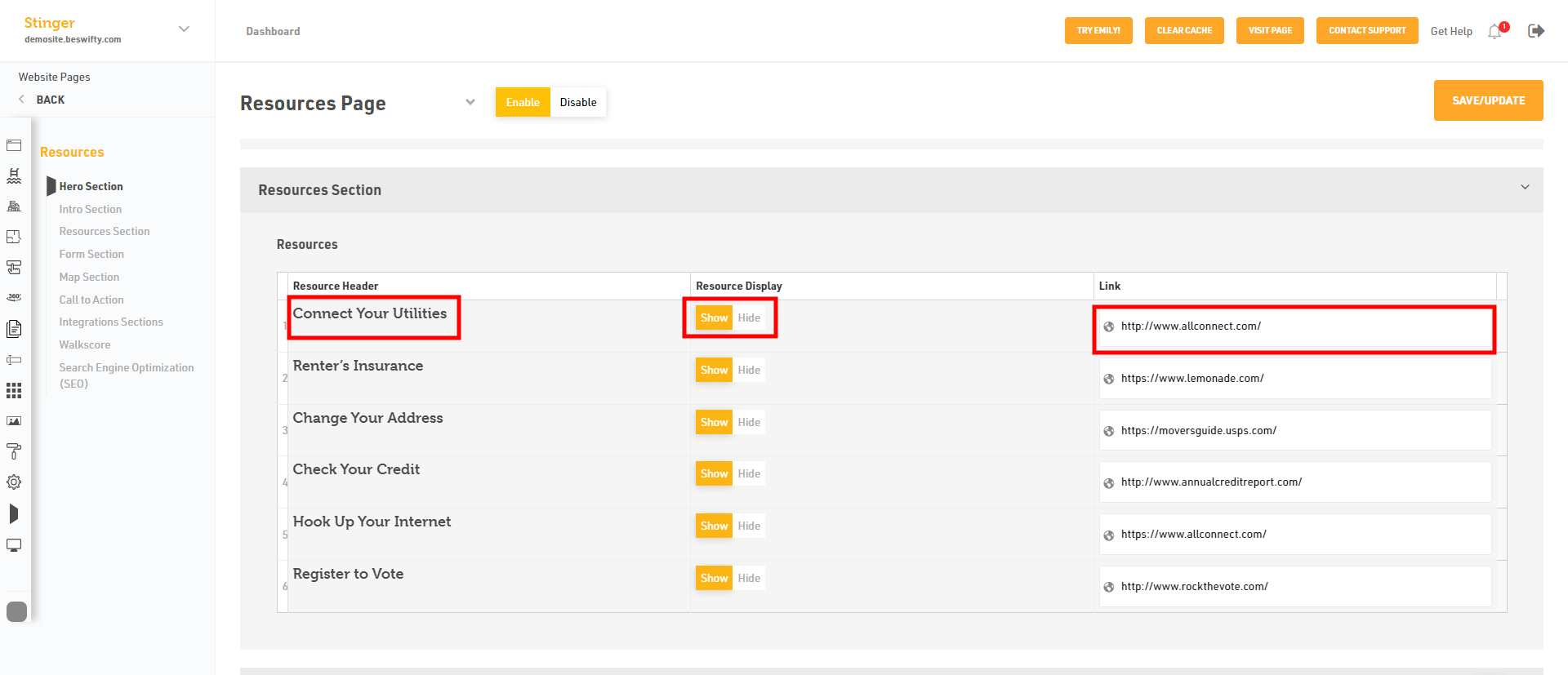Open Walkscore in the sidebar menu
Screen dimensions: 1568x675
(85, 345)
